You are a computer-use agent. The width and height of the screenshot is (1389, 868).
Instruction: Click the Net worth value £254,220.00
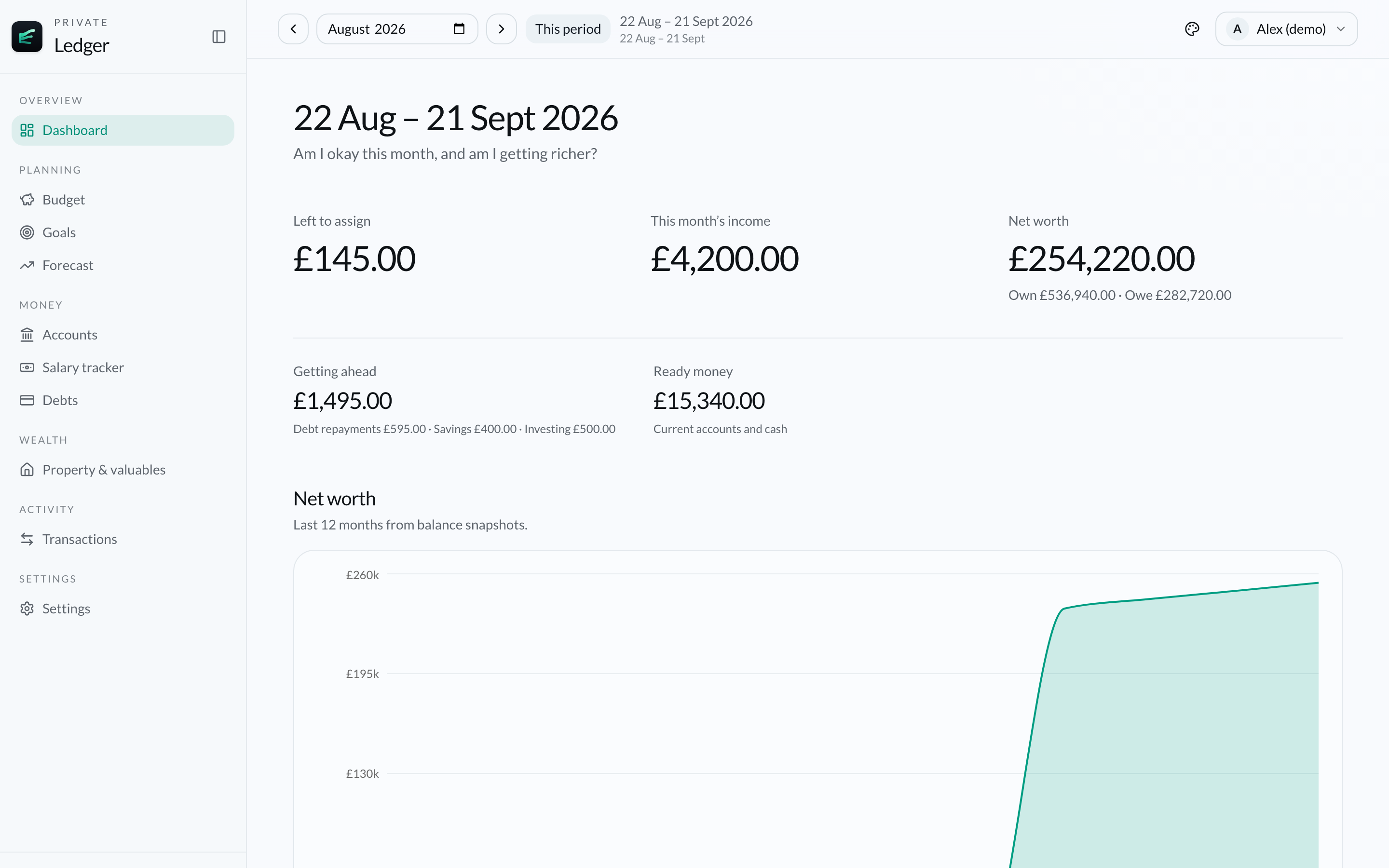[x=1102, y=258]
